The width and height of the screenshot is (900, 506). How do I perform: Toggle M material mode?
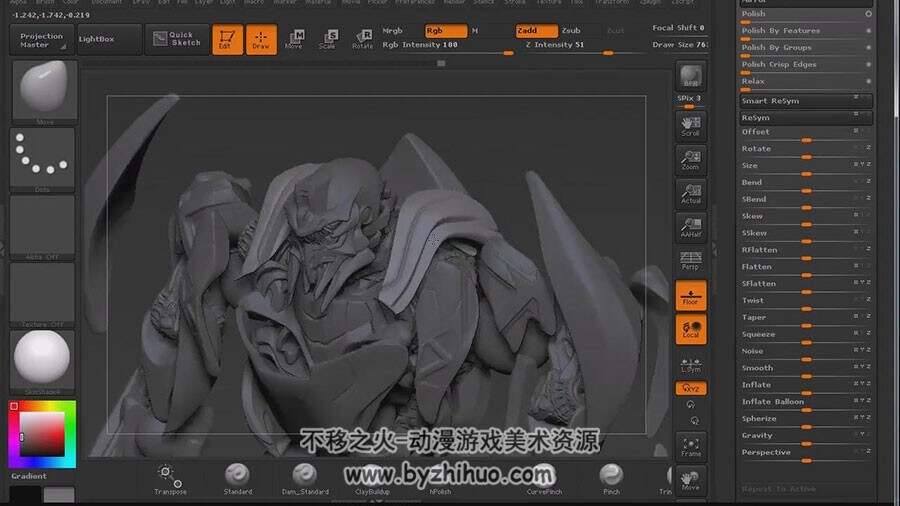475,30
